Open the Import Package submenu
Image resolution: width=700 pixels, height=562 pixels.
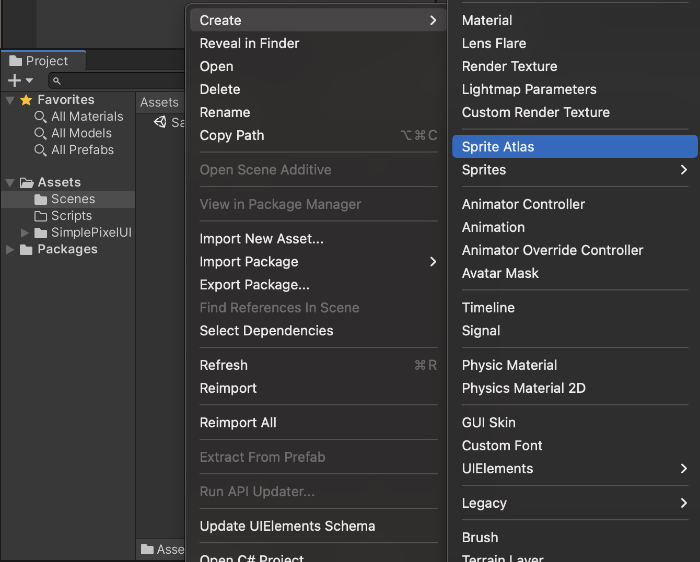[x=317, y=262]
